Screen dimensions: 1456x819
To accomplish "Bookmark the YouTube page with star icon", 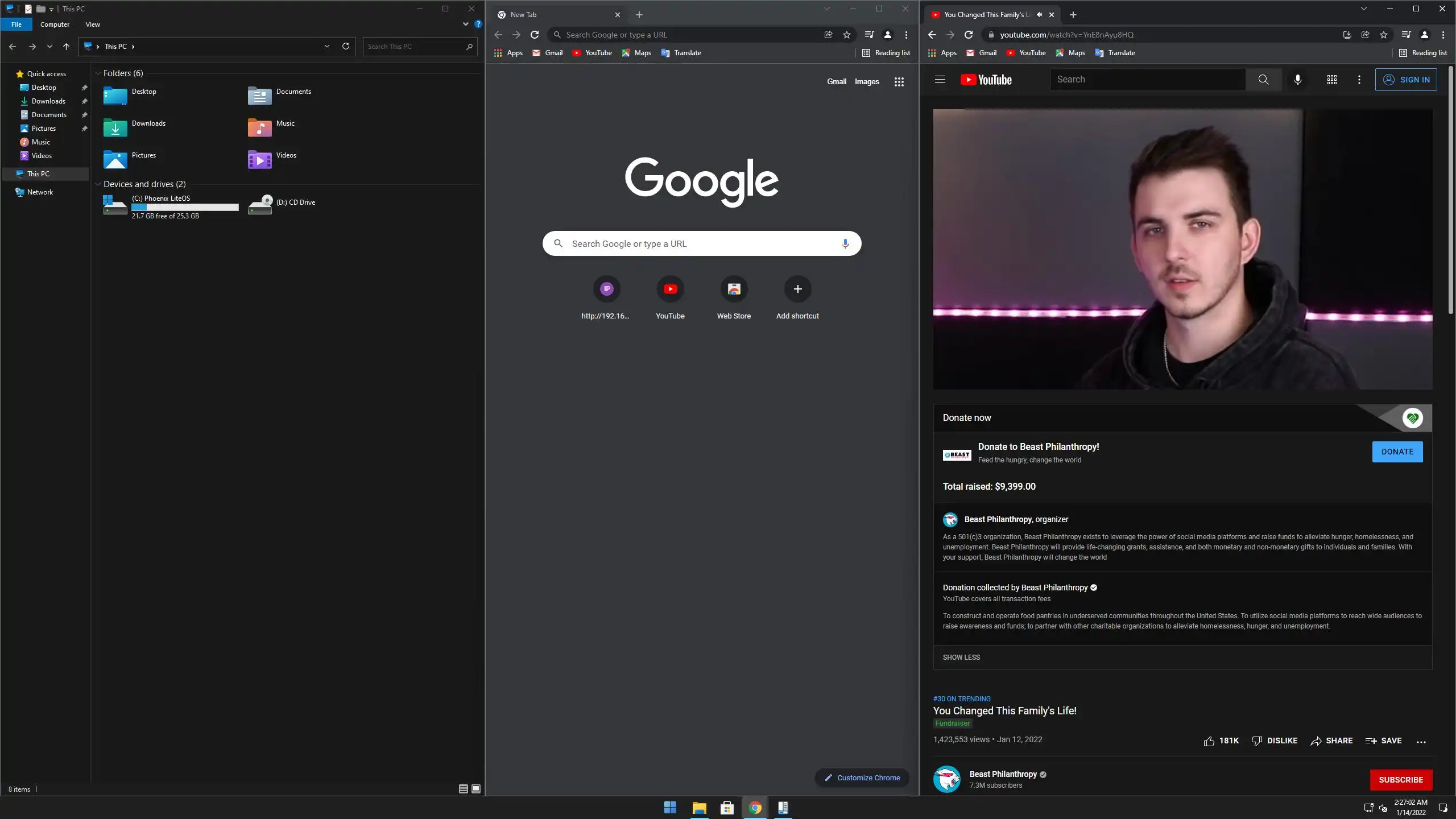I will tap(1383, 35).
